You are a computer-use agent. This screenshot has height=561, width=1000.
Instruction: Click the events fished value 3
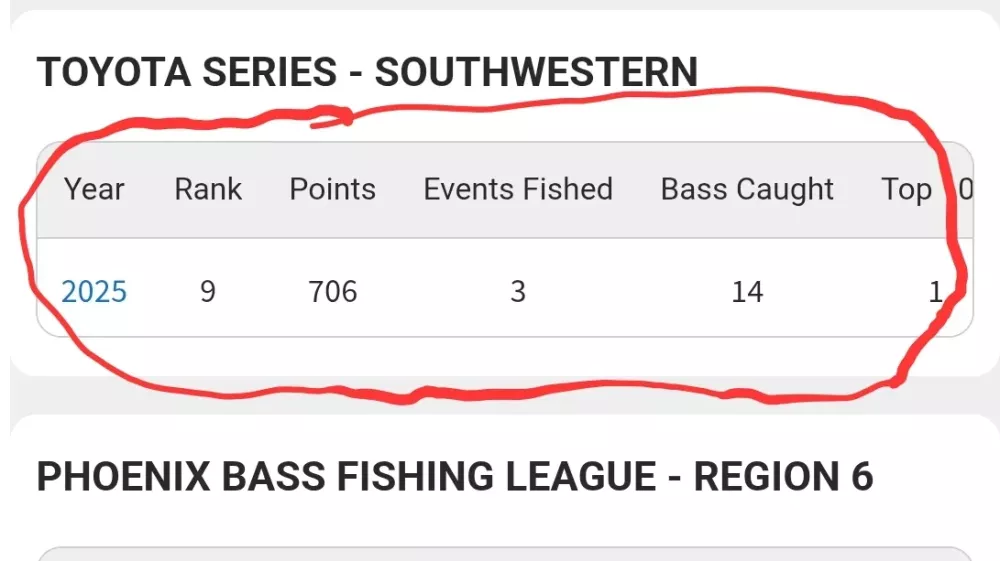[x=518, y=292]
